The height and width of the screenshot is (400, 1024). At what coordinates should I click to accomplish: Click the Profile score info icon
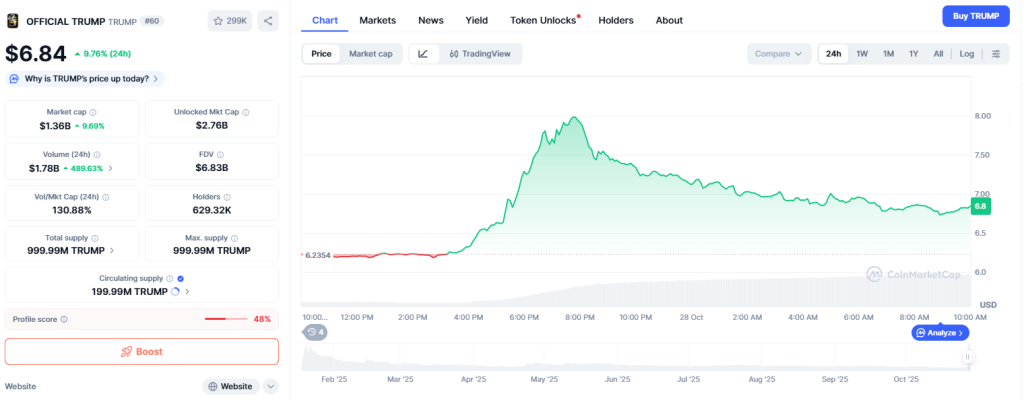64,319
